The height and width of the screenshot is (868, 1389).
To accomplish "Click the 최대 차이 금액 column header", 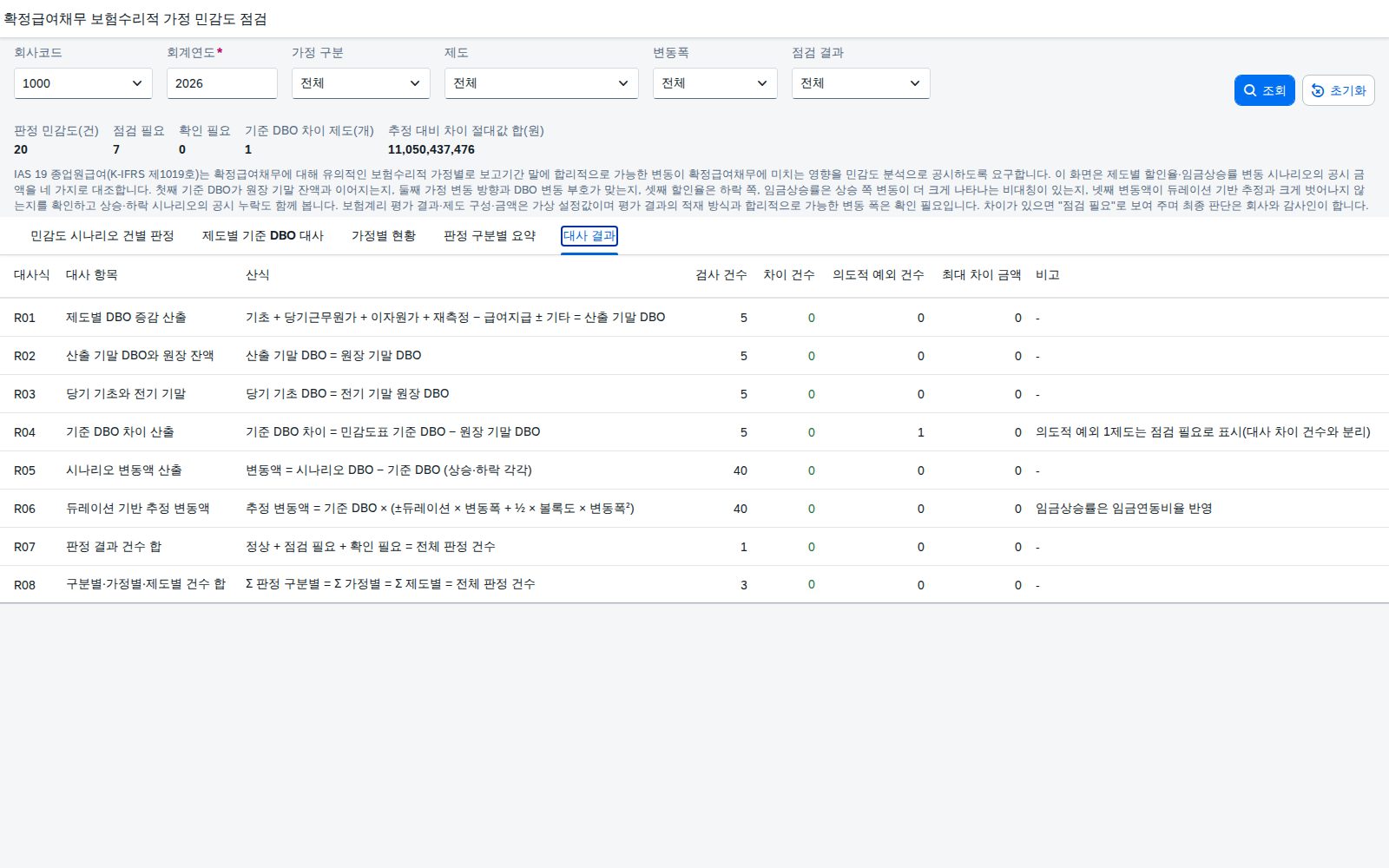I will pyautogui.click(x=982, y=275).
